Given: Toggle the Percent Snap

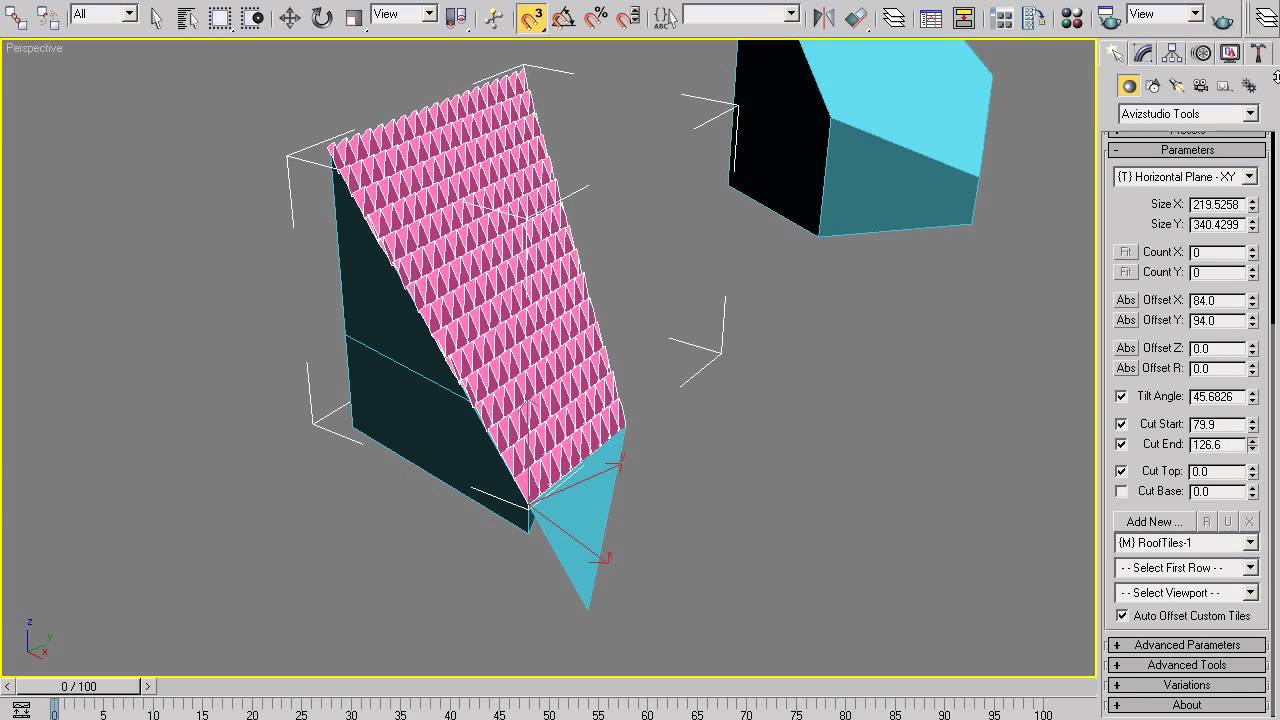Looking at the screenshot, I should [596, 17].
